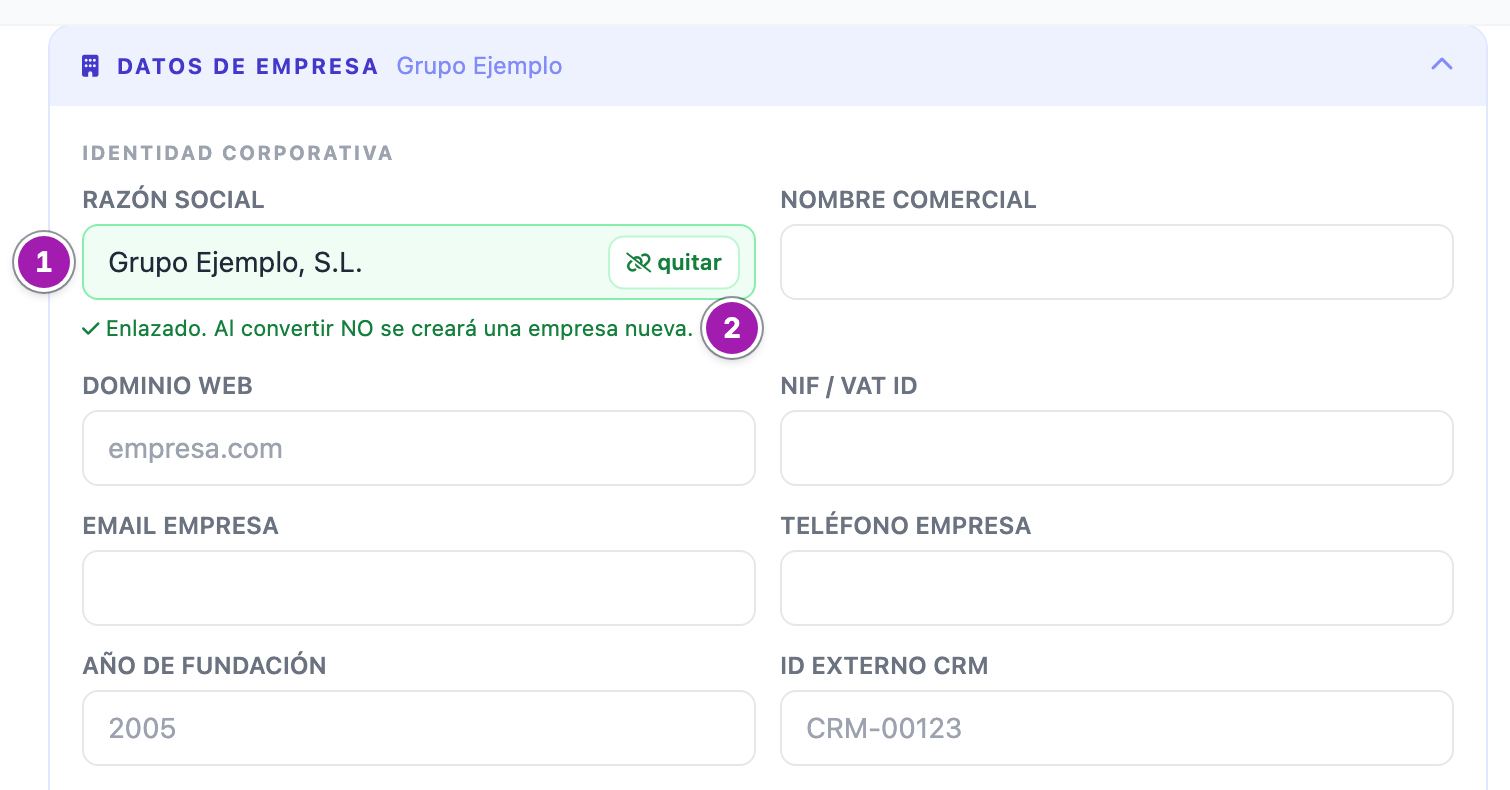Click the NOMBRE COMERCIAL field label

tap(908, 199)
